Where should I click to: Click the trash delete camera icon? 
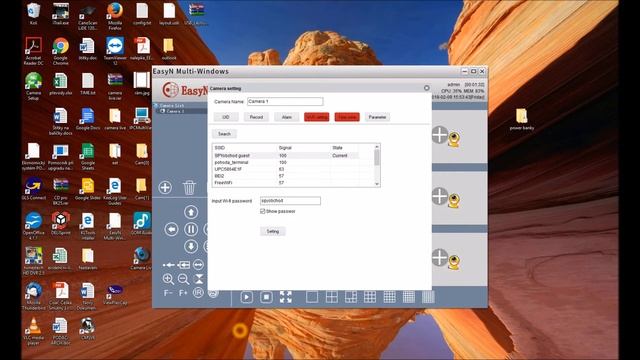point(189,187)
